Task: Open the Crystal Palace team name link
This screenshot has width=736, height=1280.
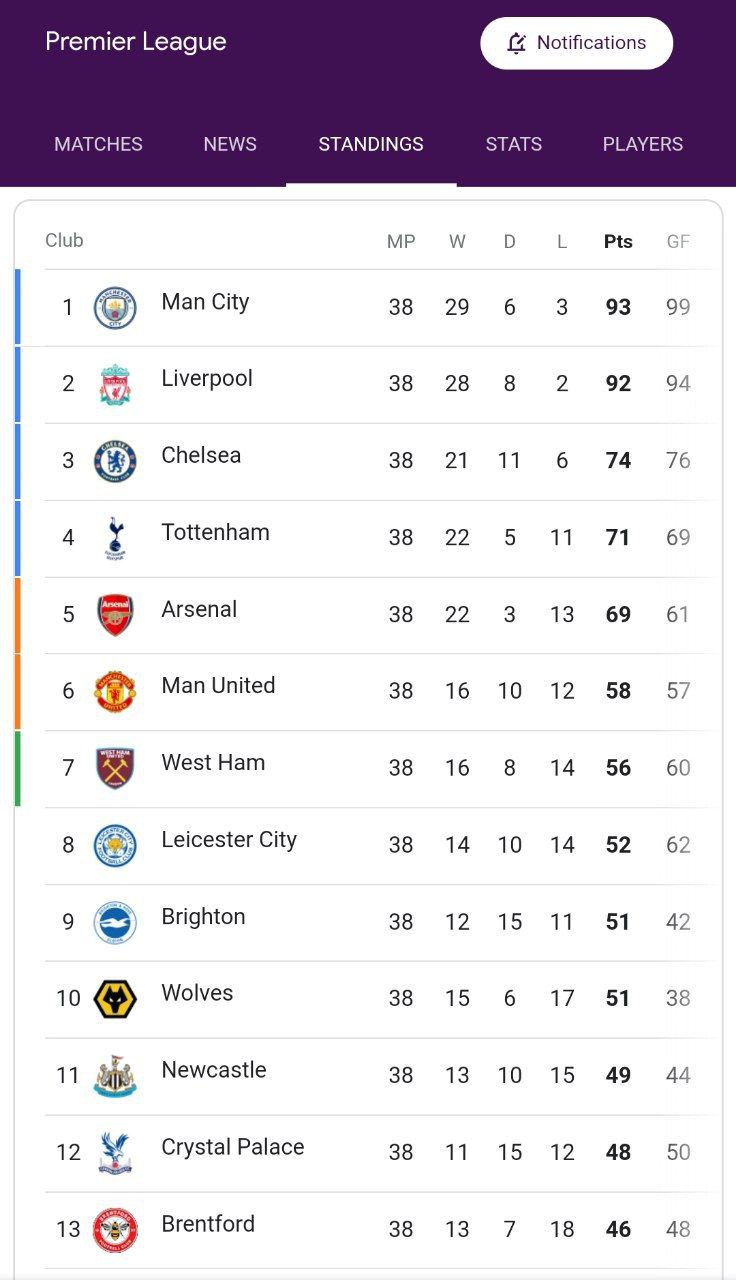Action: pyautogui.click(x=233, y=1146)
